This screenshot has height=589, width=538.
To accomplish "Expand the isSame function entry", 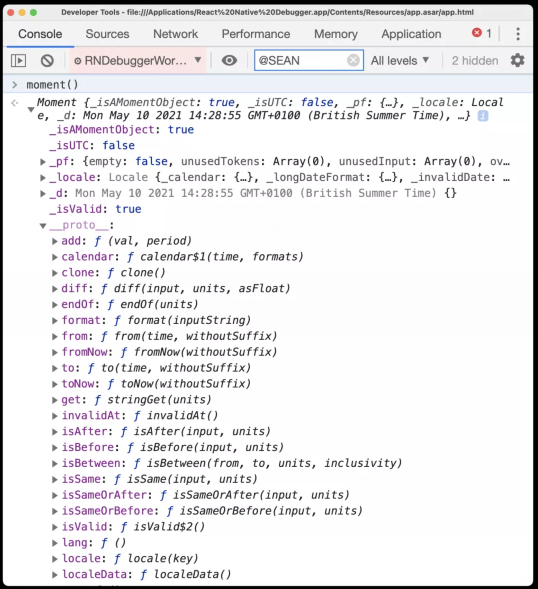I will coord(55,479).
